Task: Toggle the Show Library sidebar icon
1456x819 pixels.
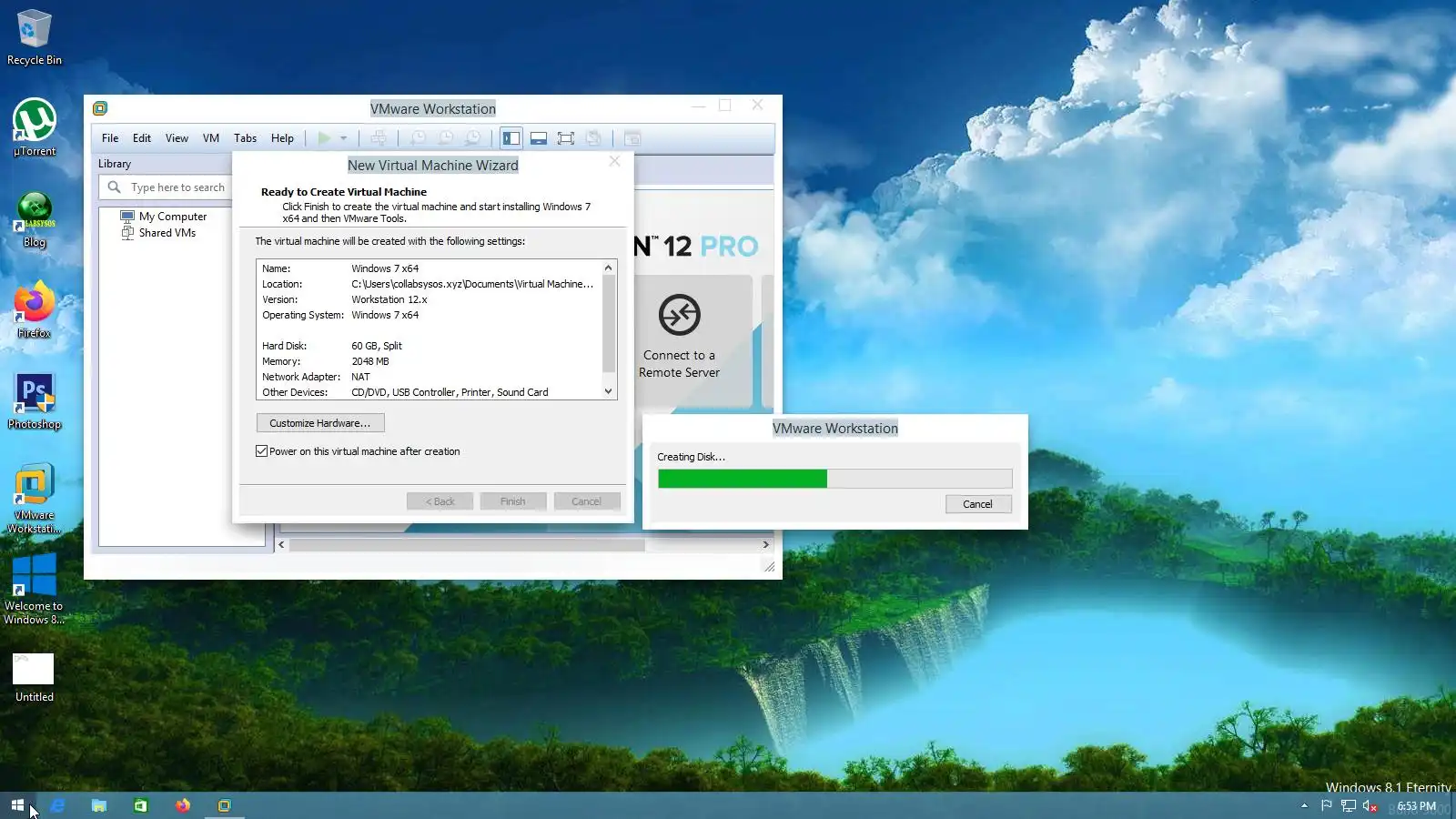Action: tap(511, 138)
